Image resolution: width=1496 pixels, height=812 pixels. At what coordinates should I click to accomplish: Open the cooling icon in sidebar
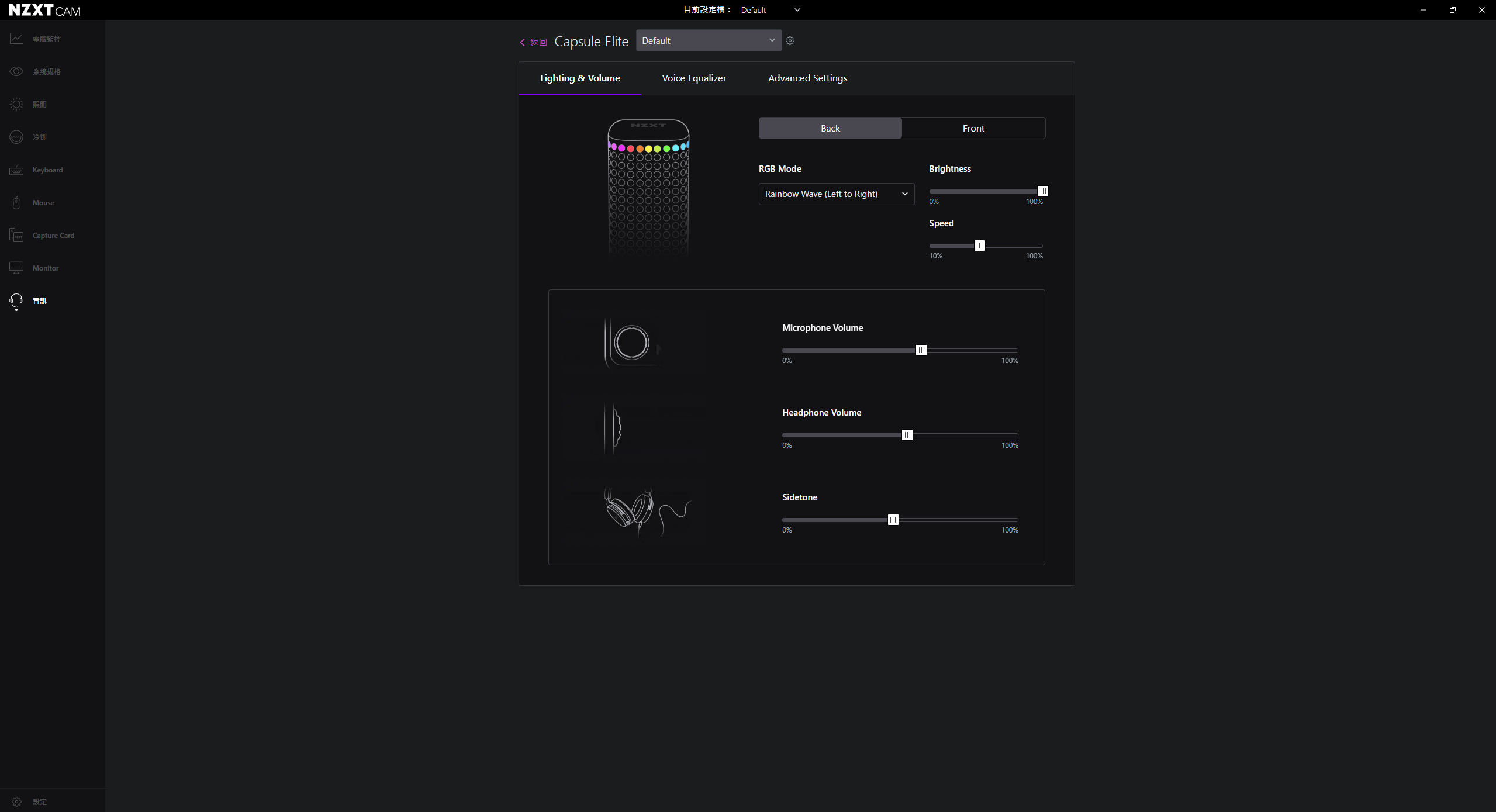(16, 137)
